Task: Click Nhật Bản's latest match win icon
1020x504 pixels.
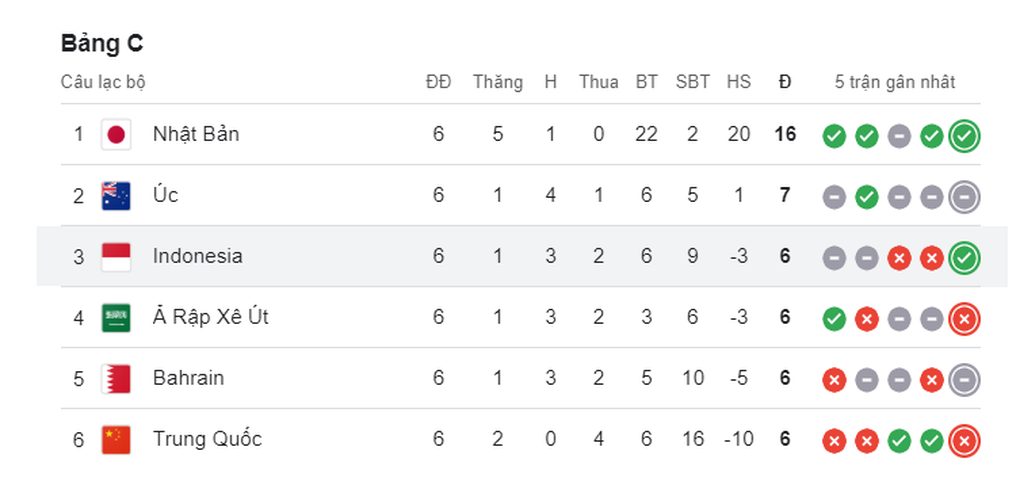Action: pyautogui.click(x=964, y=136)
